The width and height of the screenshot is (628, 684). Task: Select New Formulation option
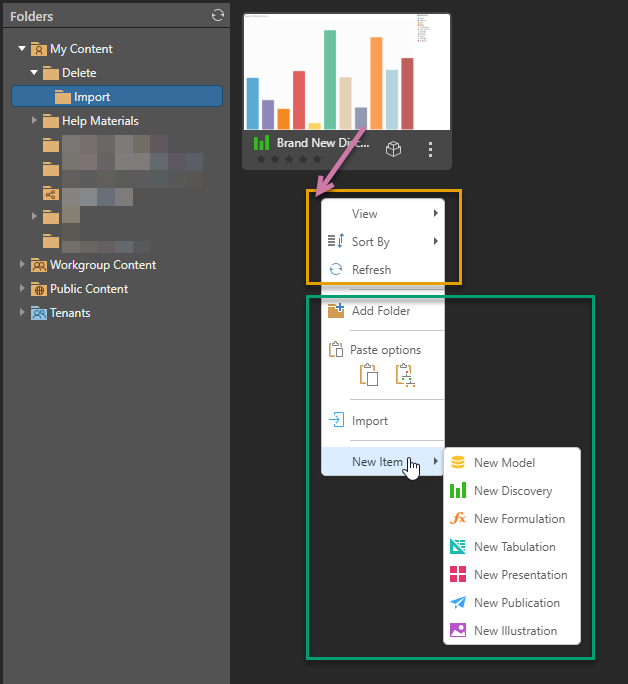519,519
